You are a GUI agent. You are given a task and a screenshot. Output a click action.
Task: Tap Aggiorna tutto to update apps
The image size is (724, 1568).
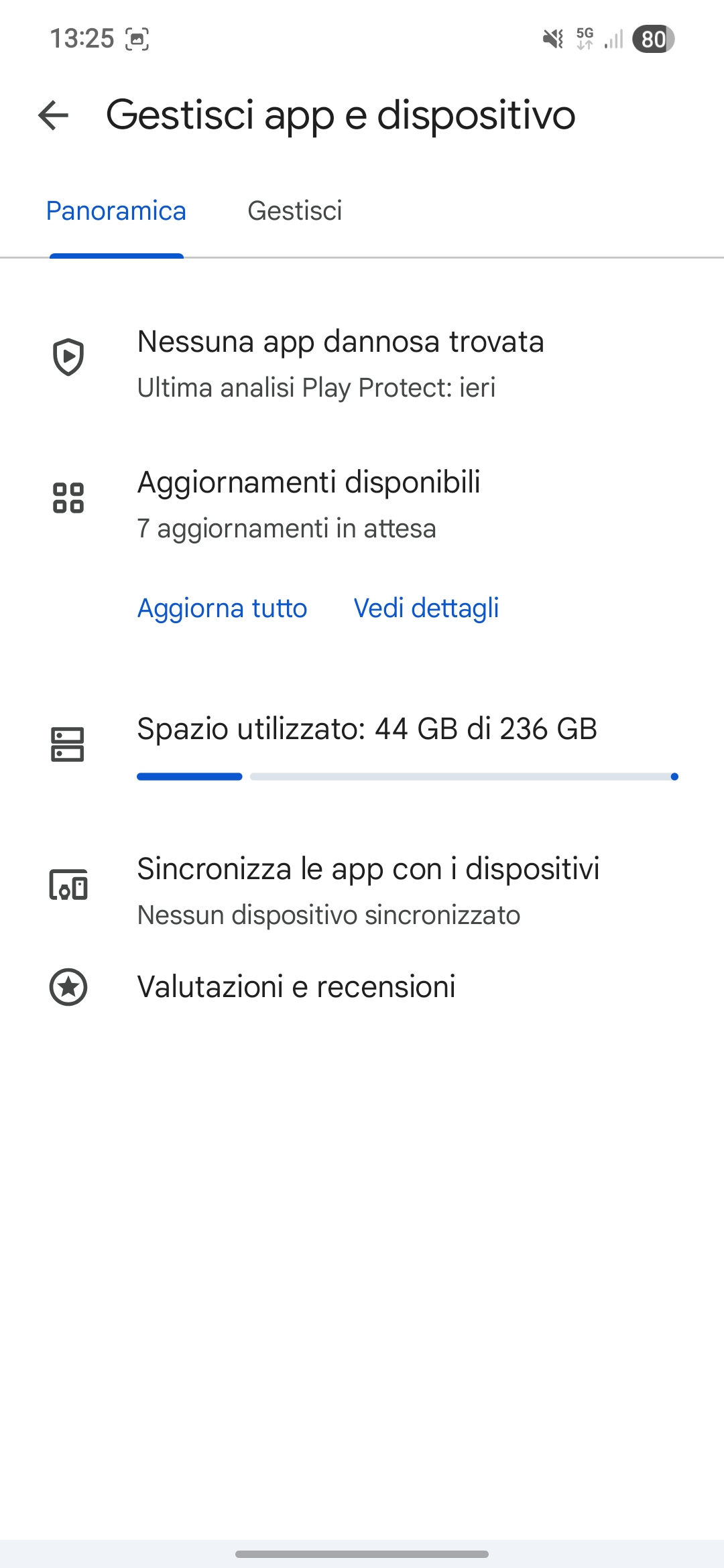pos(223,608)
